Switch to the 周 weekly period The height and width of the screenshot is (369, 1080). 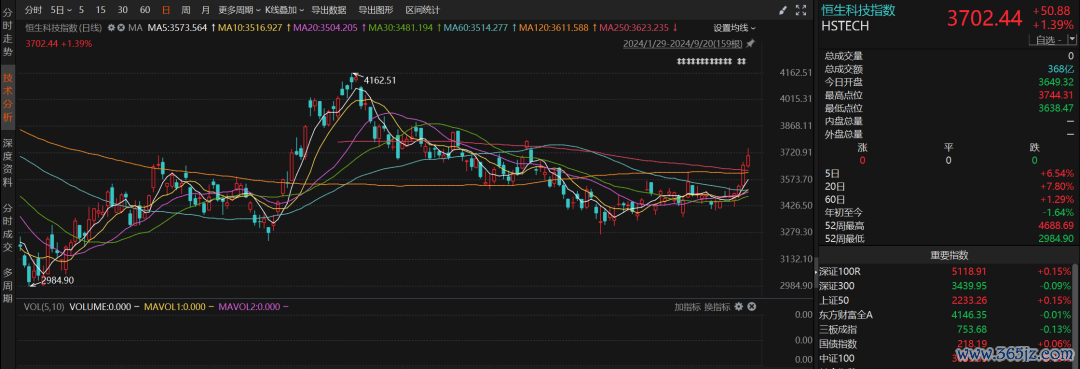point(186,10)
